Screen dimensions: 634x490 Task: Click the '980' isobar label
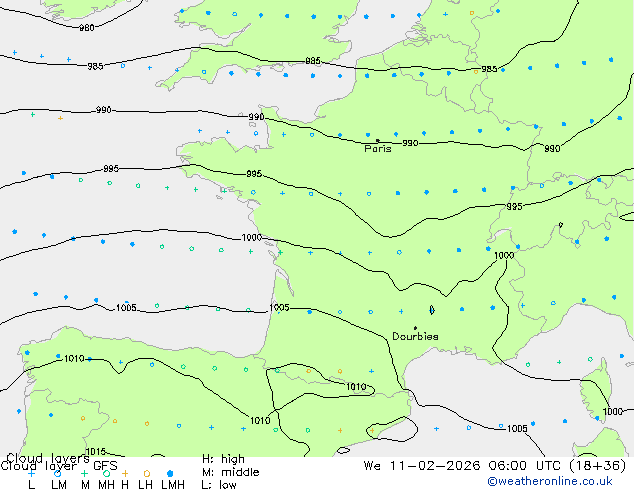(x=87, y=27)
